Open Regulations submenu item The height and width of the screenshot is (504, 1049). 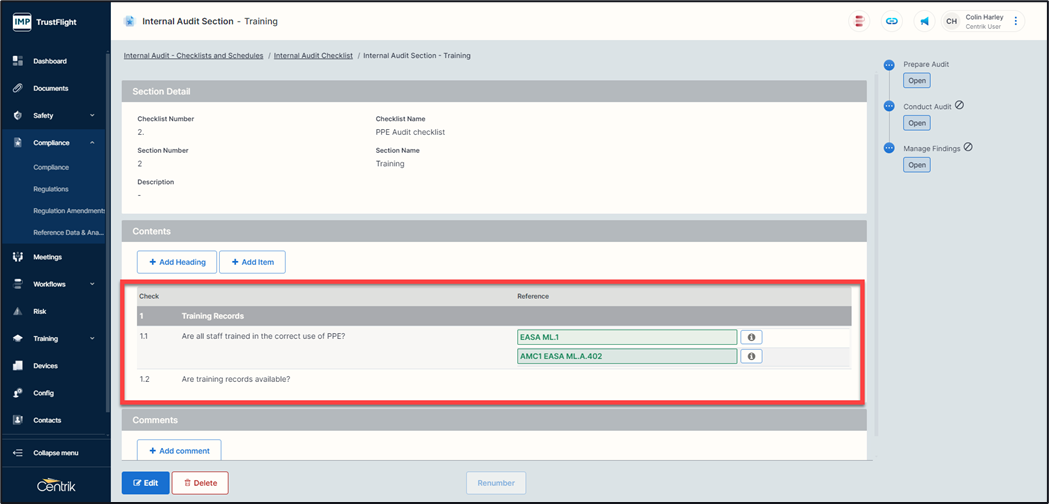point(51,189)
